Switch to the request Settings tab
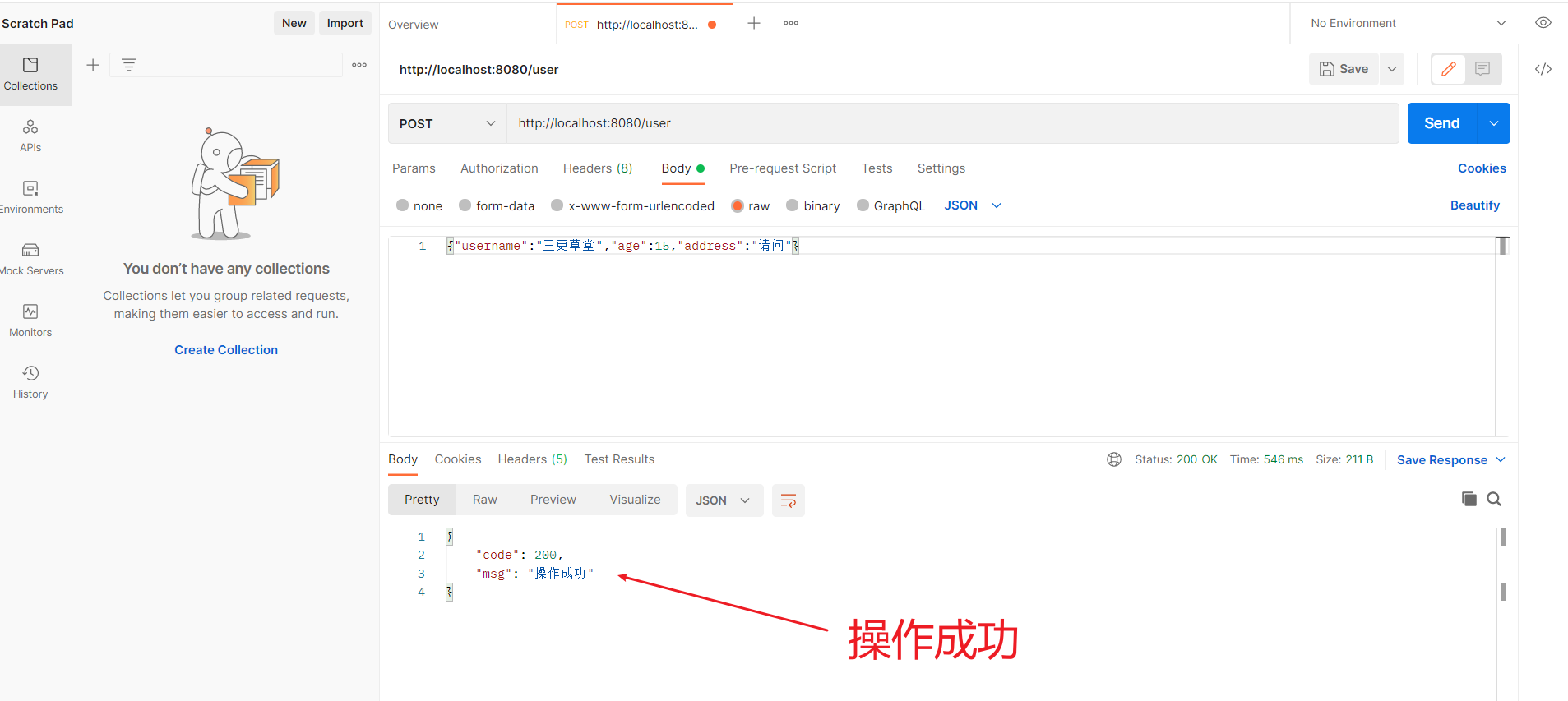Screen dimensions: 1568x701 (x=941, y=168)
